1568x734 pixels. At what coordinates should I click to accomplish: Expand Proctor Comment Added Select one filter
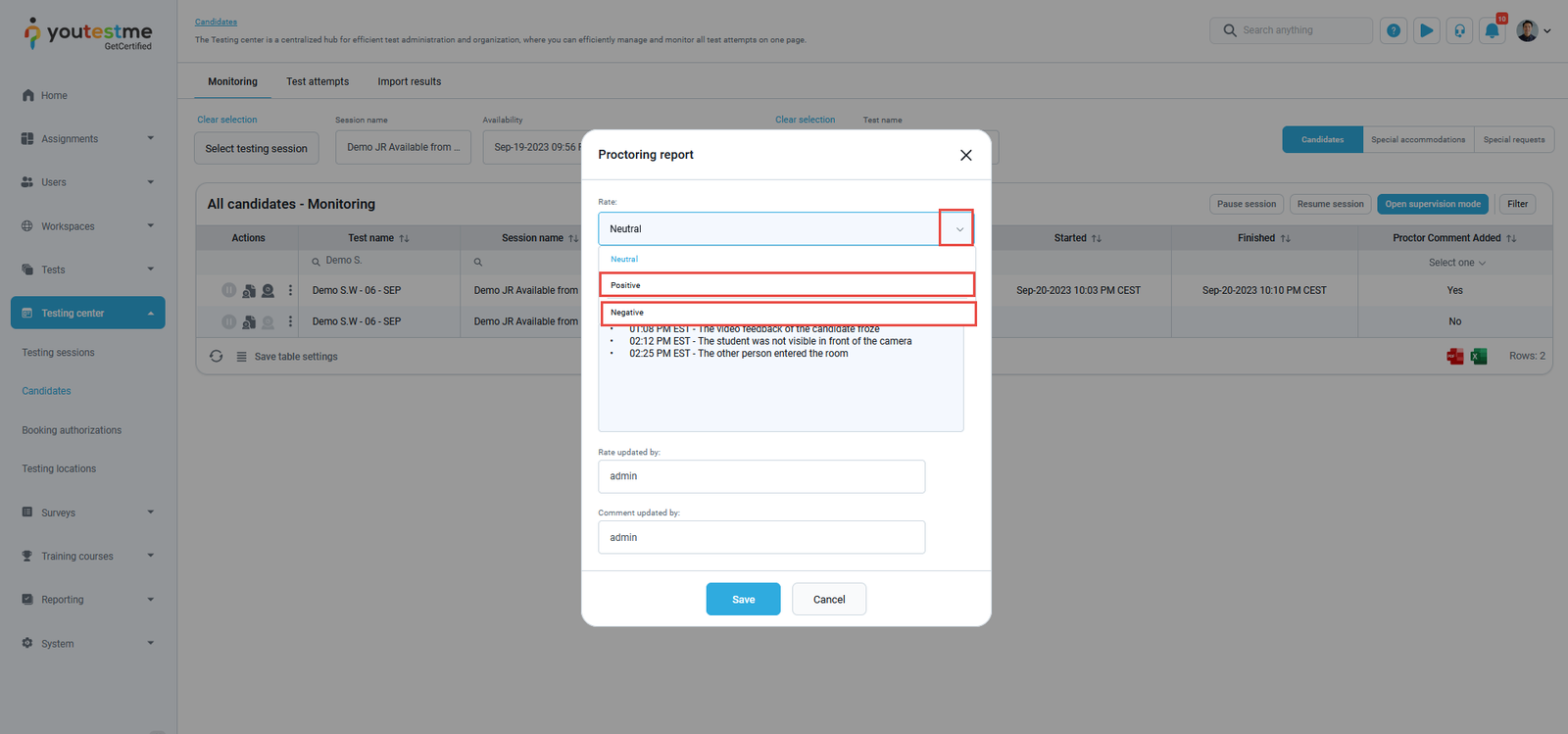coord(1456,263)
